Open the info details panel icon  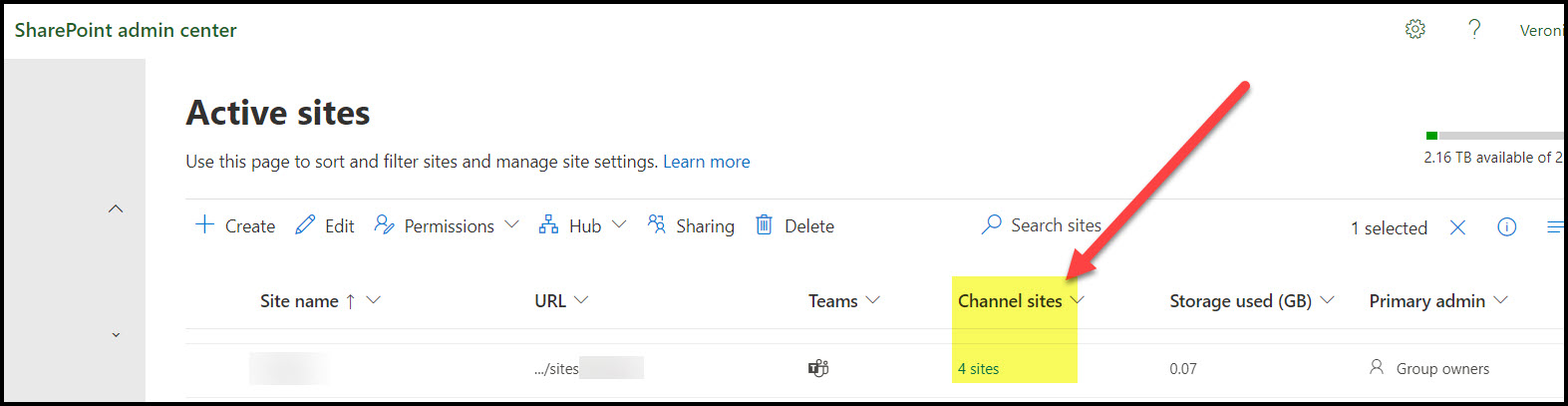1506,227
